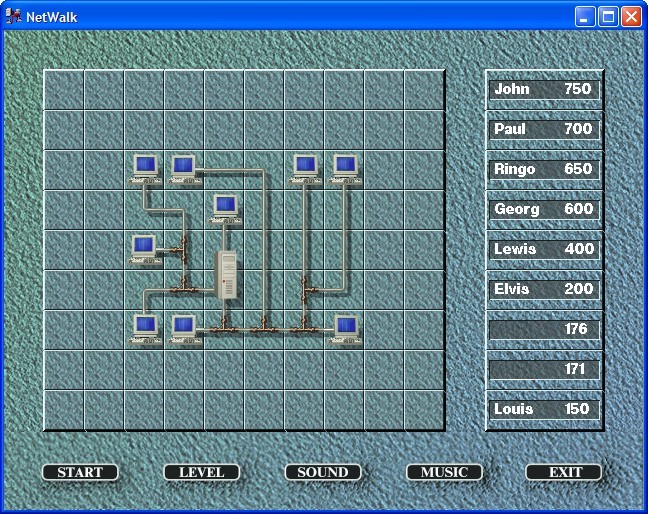
Task: Select John's 750 high score entry
Action: (544, 89)
